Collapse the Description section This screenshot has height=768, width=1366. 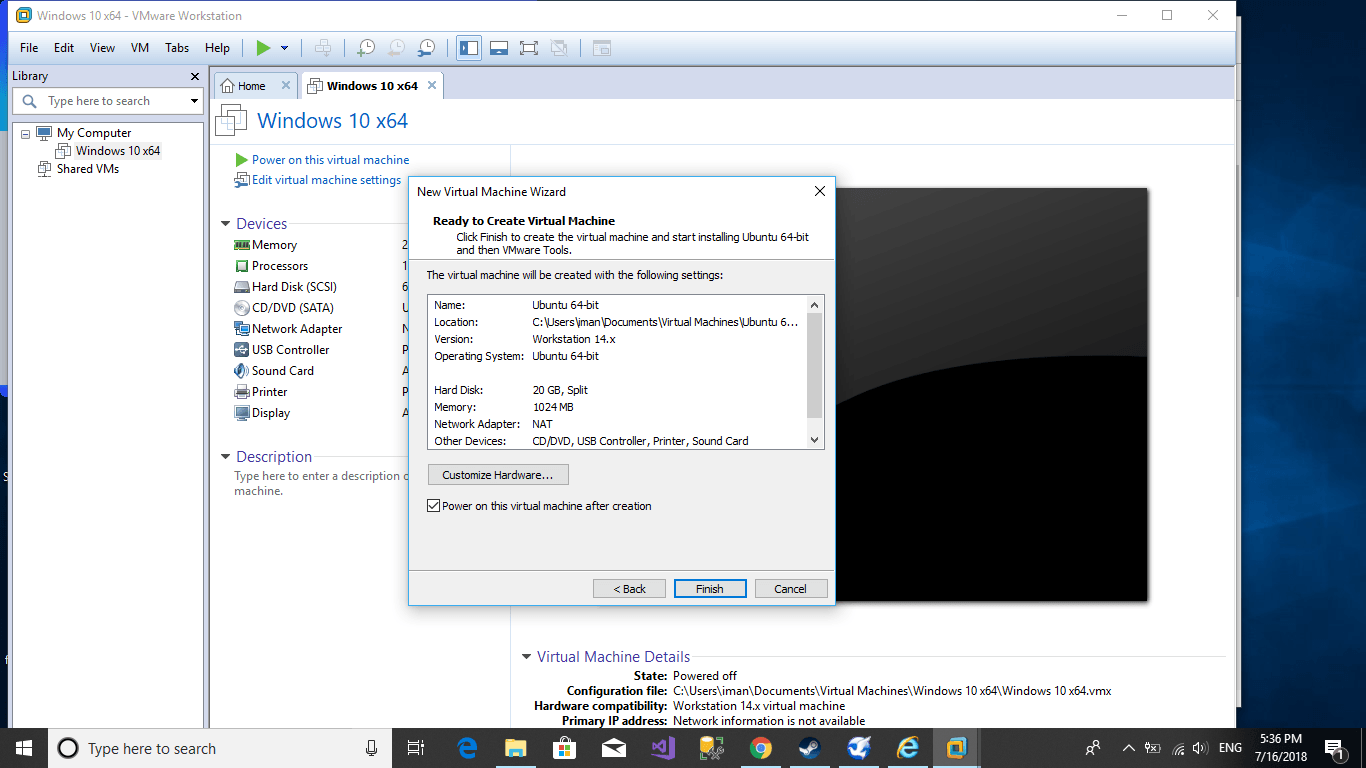point(226,457)
